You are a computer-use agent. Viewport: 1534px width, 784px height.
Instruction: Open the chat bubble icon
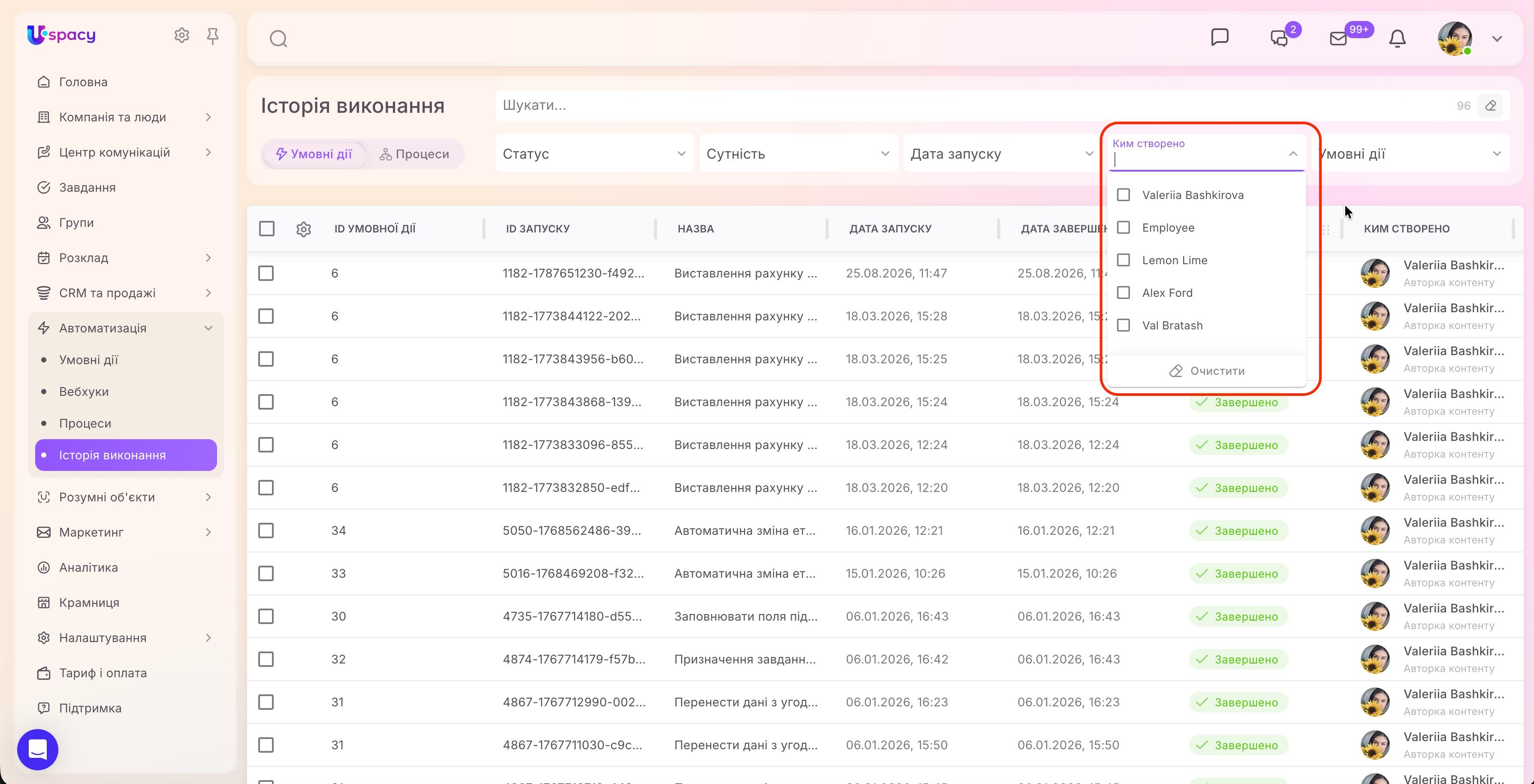point(1220,37)
